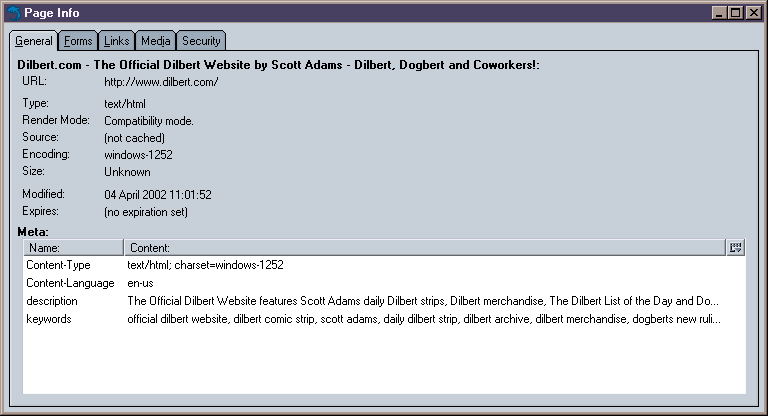The height and width of the screenshot is (416, 768).
Task: Click the Page Info window icon
Action: pyautogui.click(x=13, y=13)
